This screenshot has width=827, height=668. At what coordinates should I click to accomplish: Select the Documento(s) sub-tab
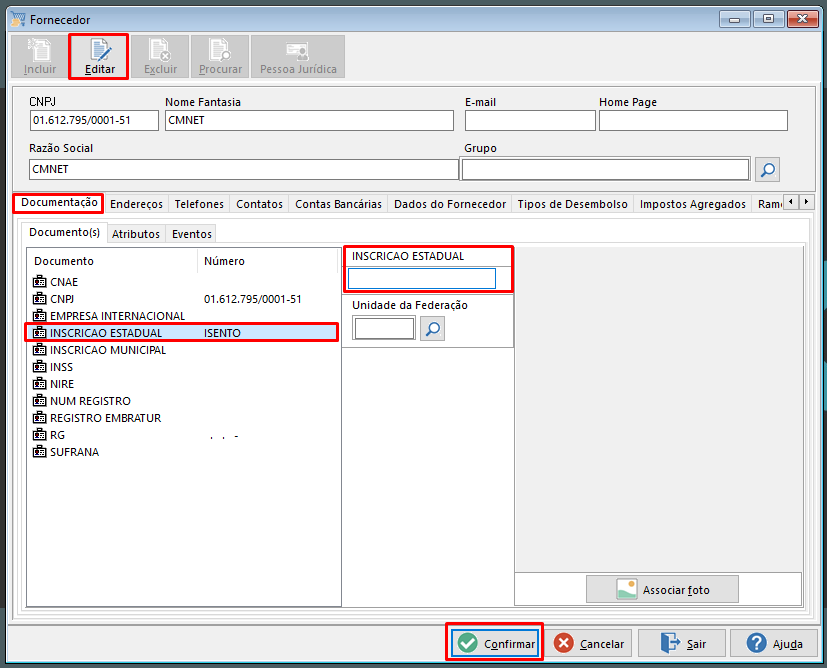coord(64,233)
